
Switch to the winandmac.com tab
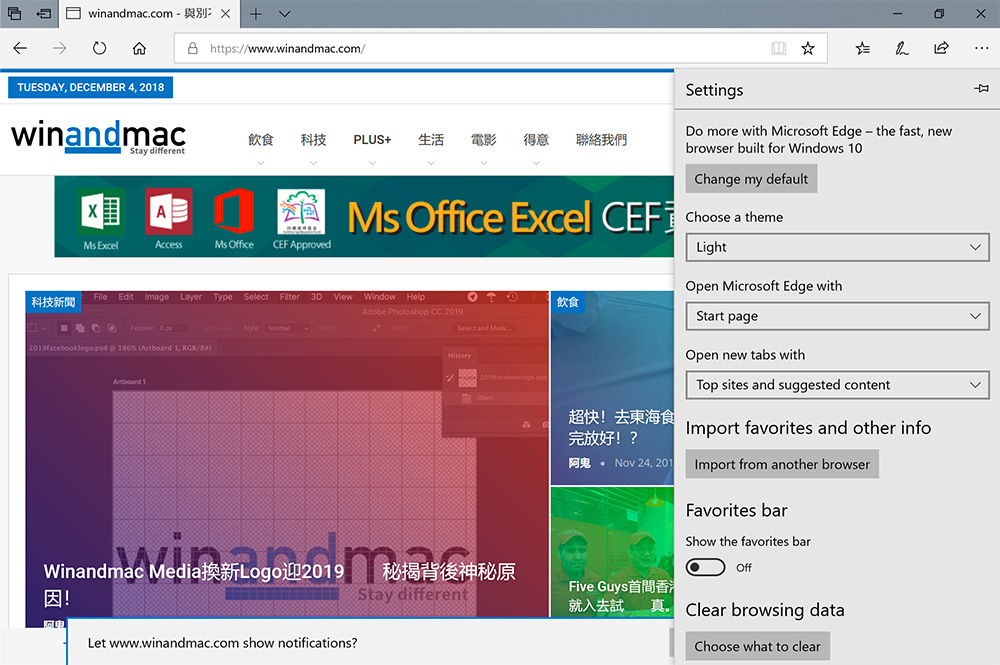pos(150,14)
